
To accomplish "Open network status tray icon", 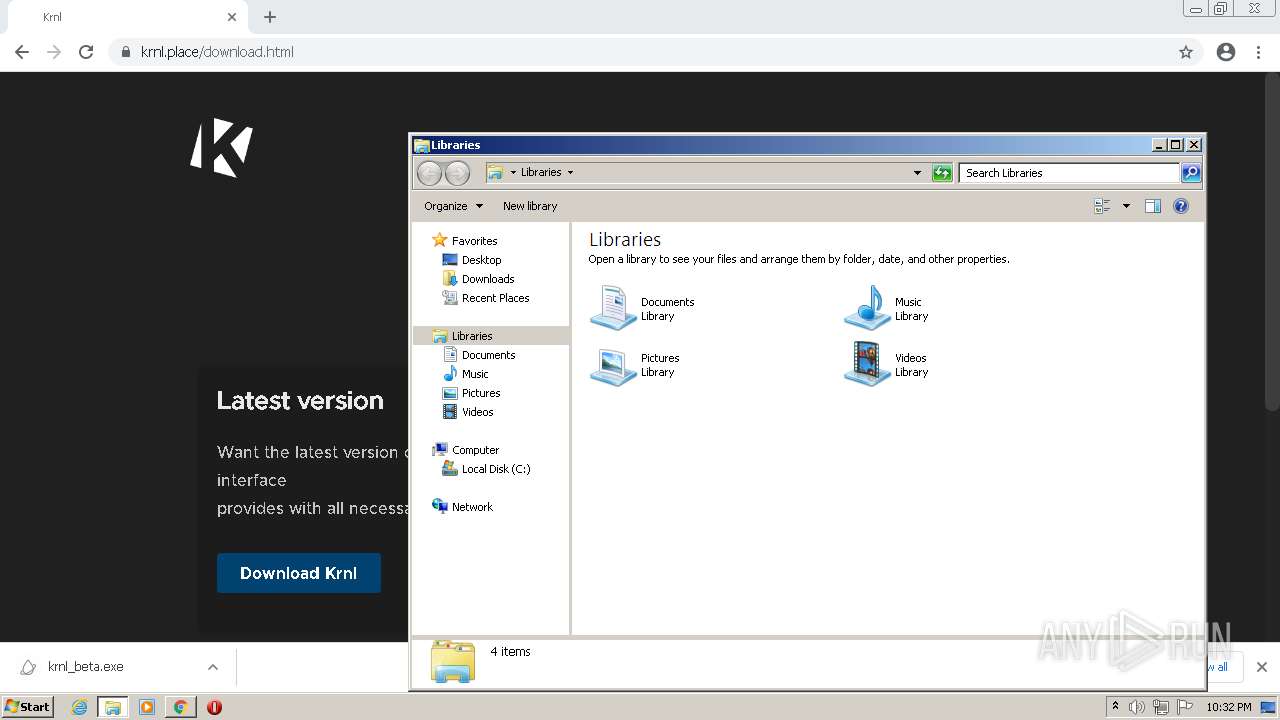I will point(1161,707).
